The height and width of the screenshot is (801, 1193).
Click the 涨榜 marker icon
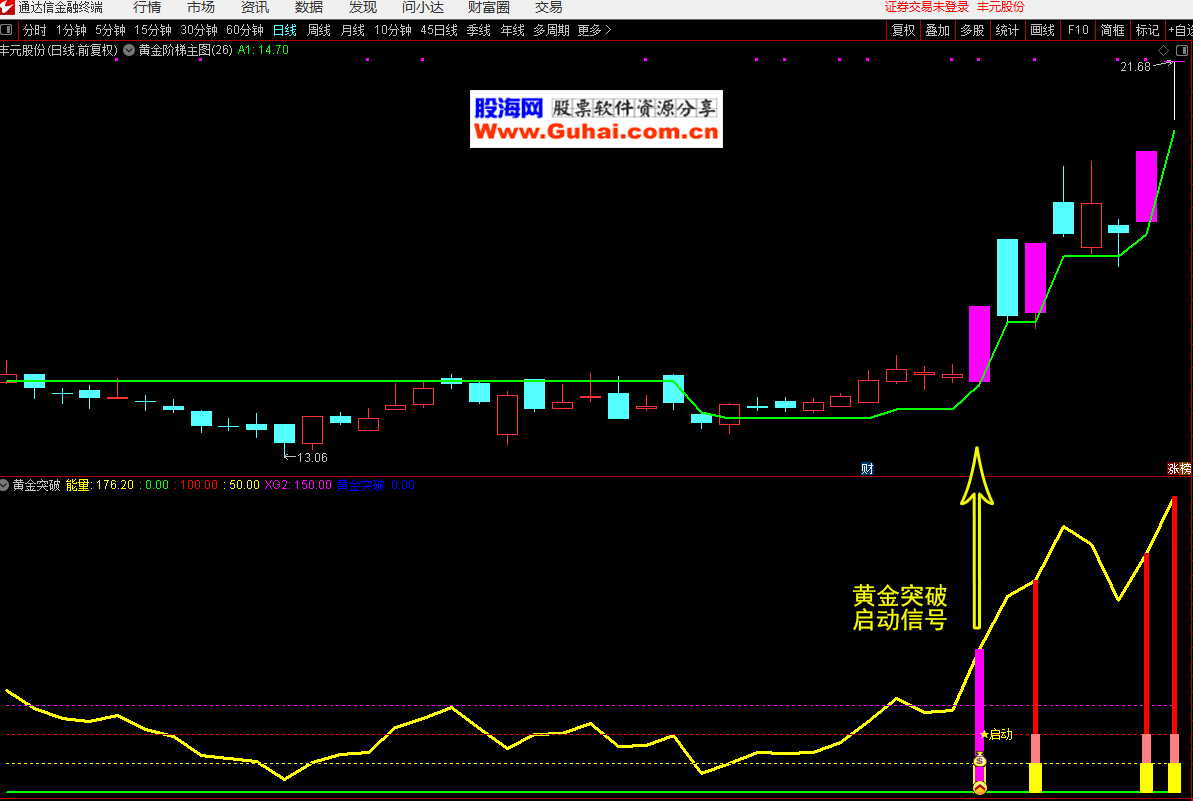[1179, 468]
